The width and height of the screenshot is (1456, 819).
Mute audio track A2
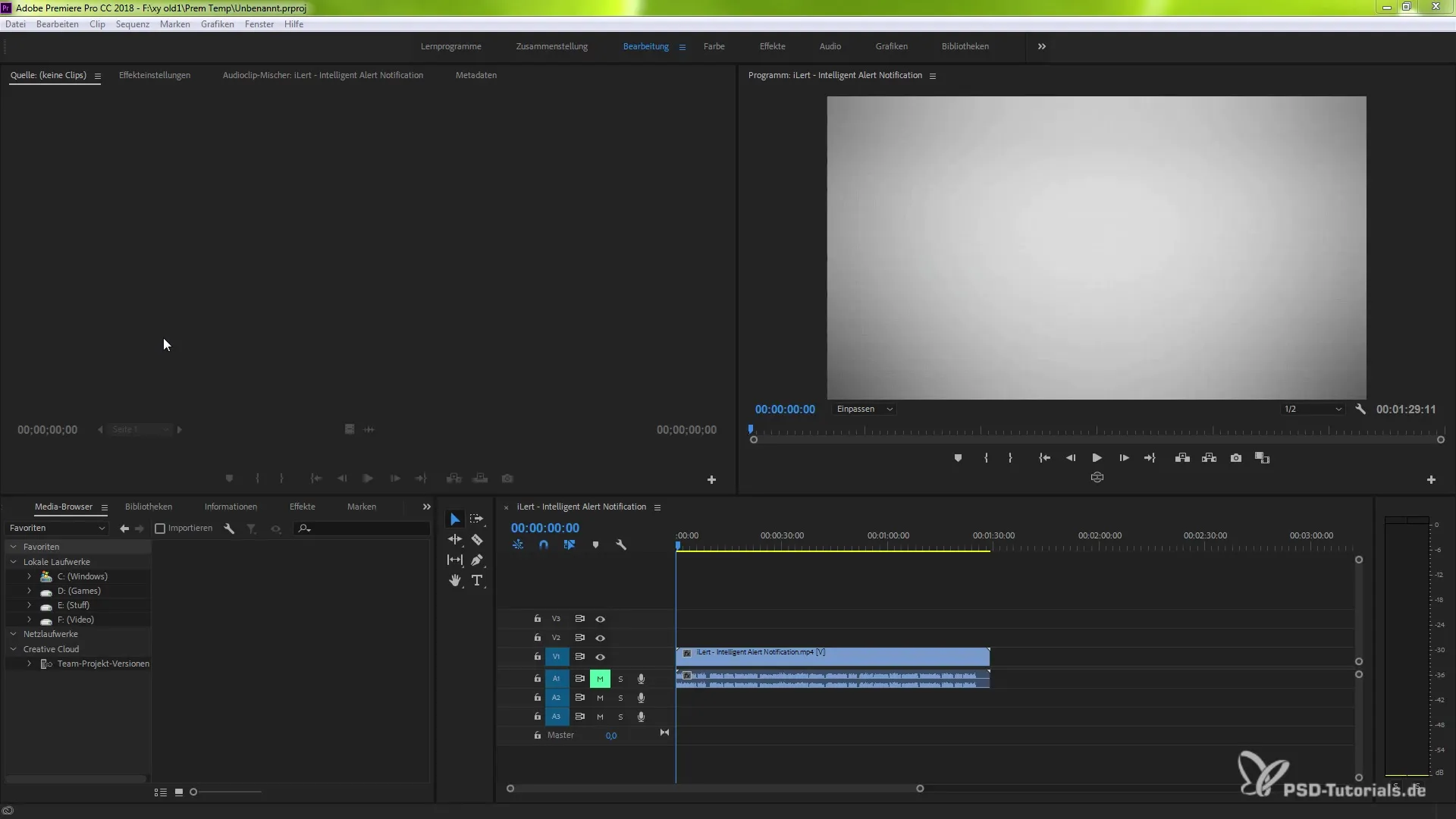click(x=600, y=698)
